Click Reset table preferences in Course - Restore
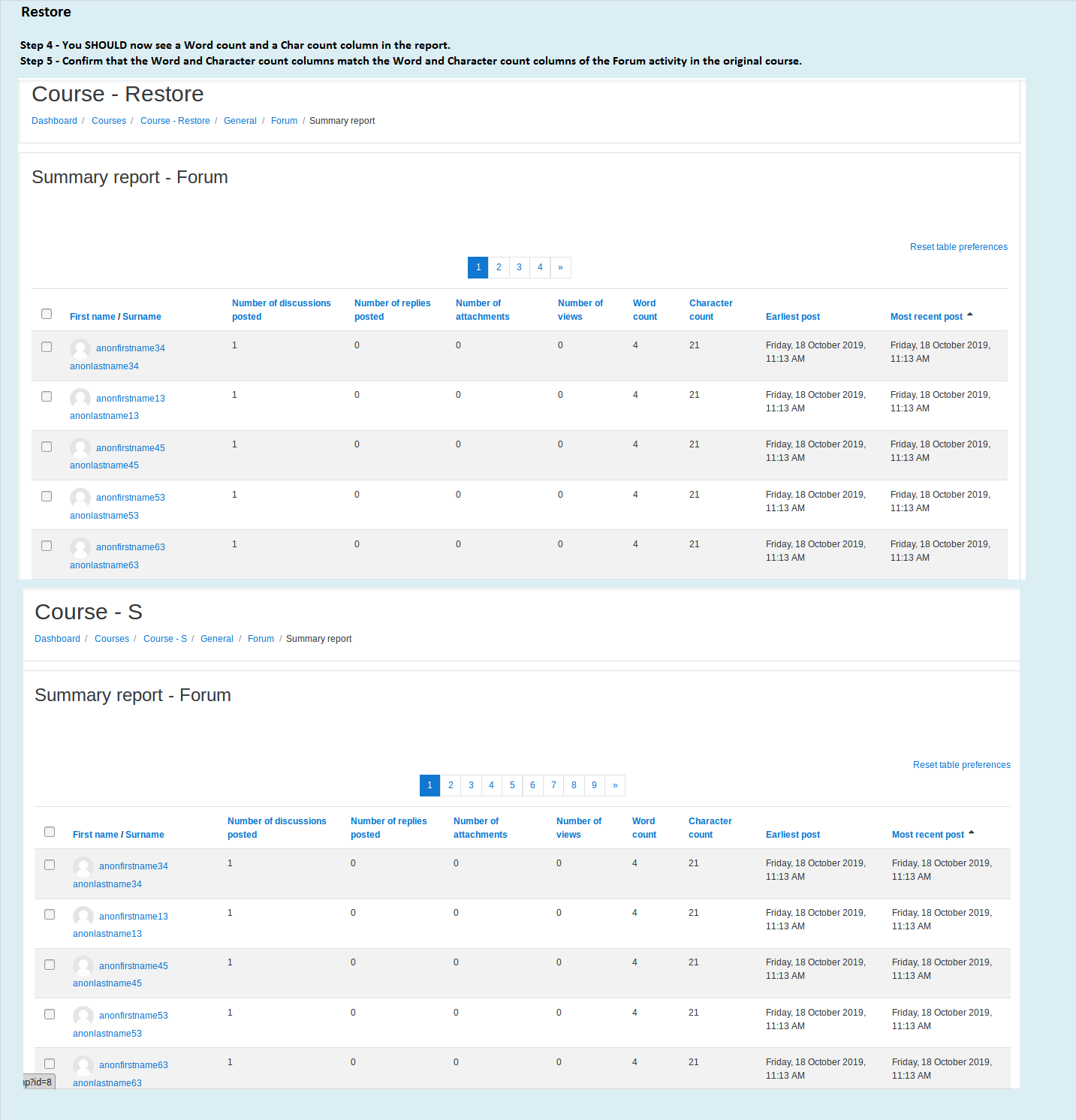The image size is (1076, 1120). click(x=959, y=247)
